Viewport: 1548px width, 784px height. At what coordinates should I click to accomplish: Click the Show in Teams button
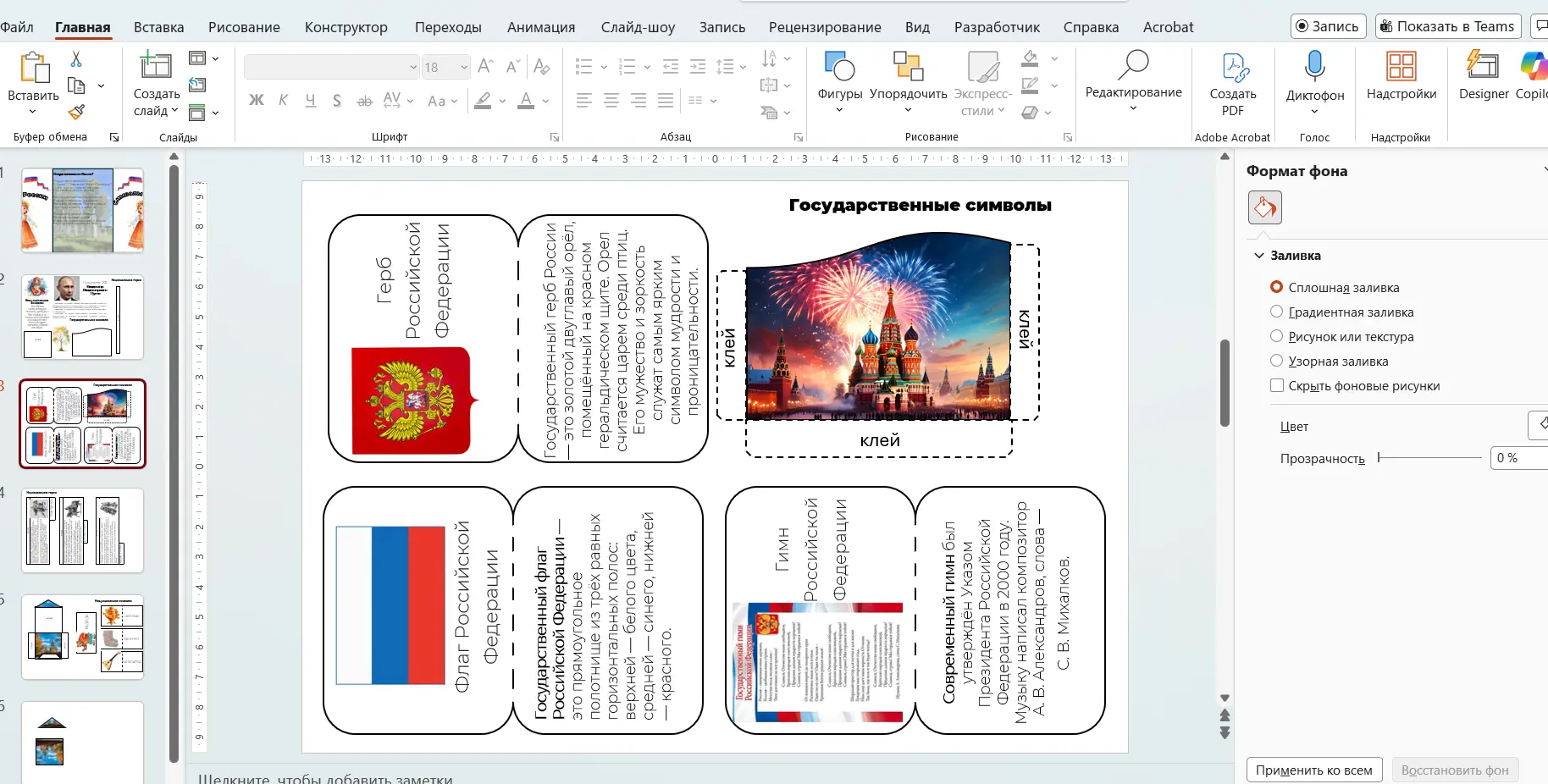[x=1447, y=26]
